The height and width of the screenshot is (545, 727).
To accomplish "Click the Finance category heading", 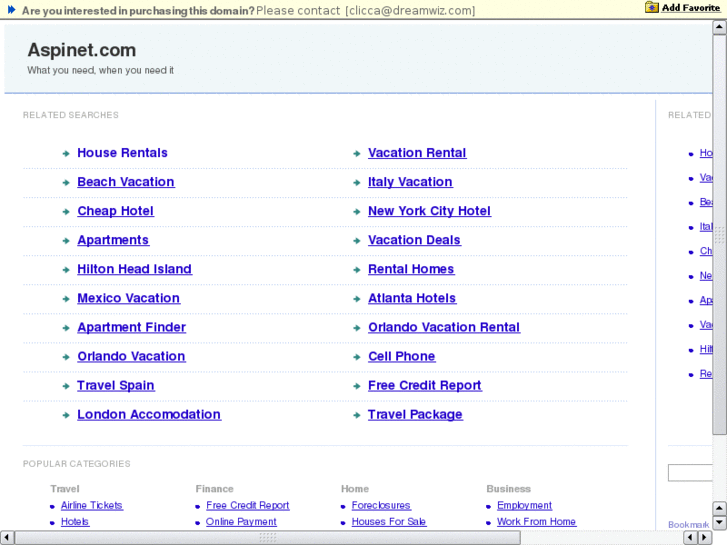I will [x=215, y=489].
